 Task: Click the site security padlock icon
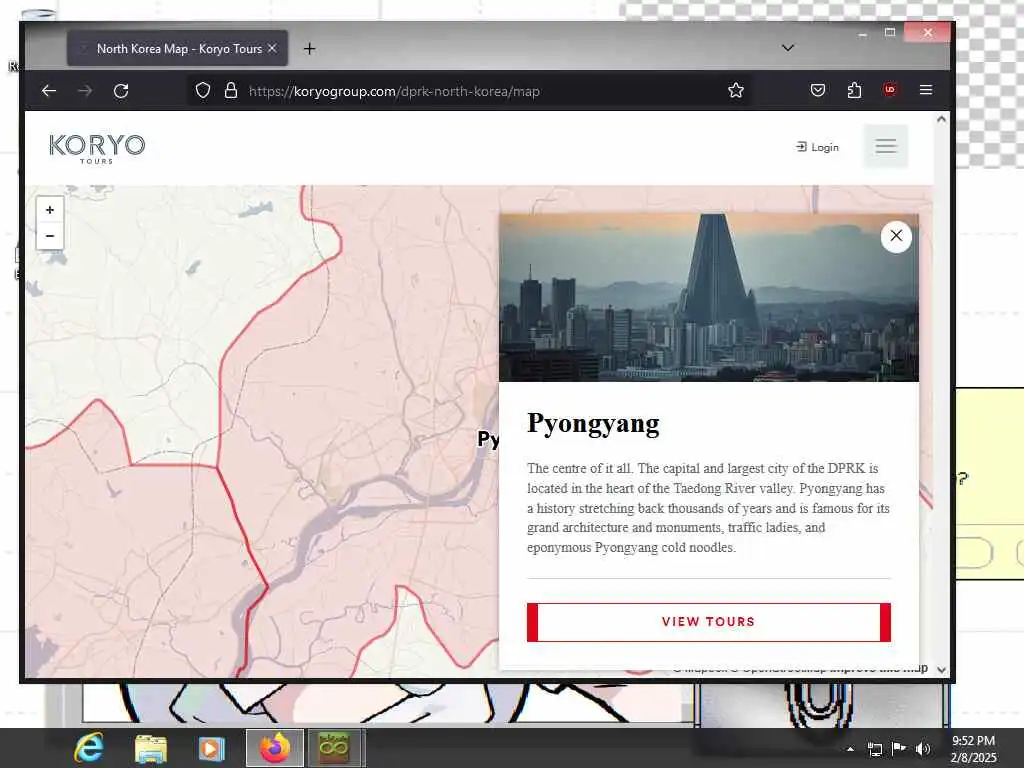click(x=231, y=90)
